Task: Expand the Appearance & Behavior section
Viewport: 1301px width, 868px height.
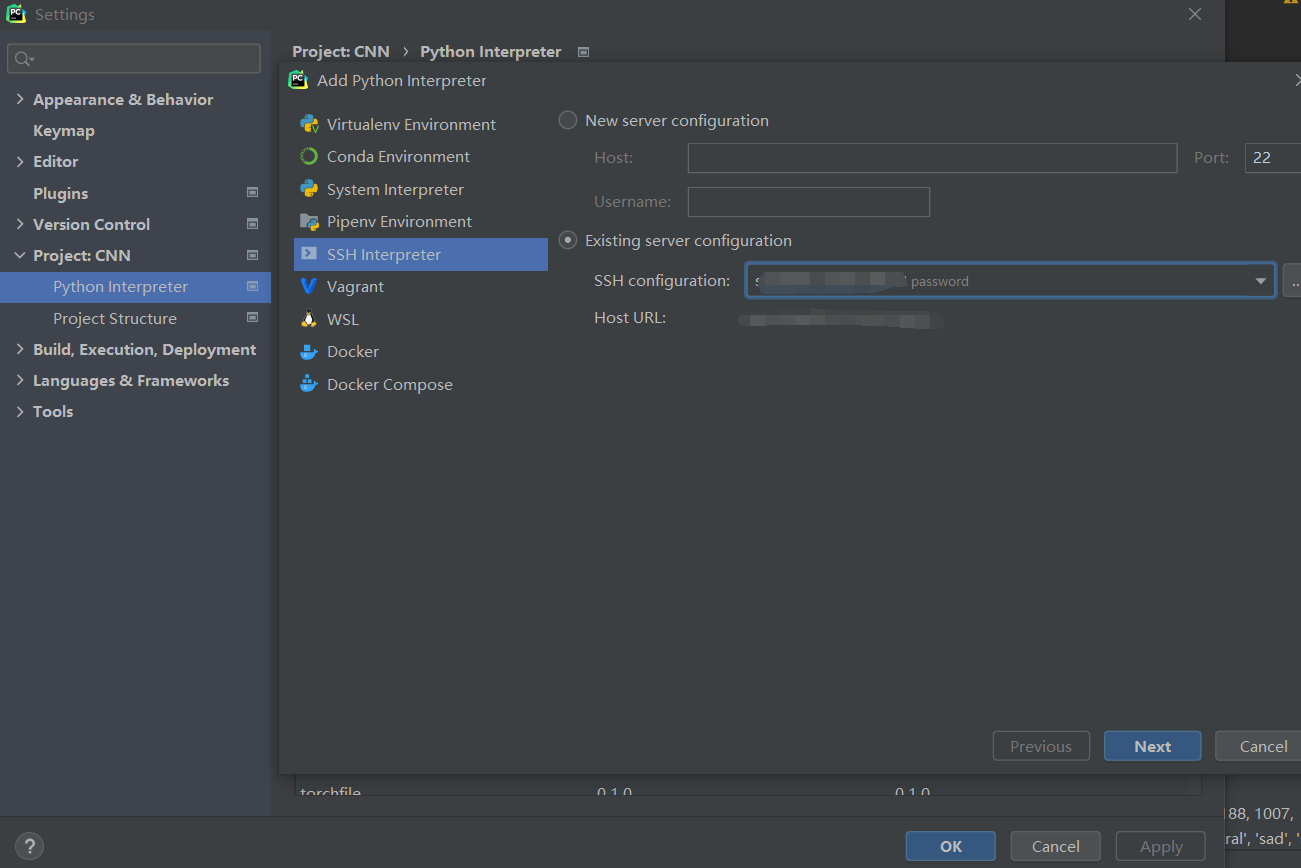Action: click(19, 99)
